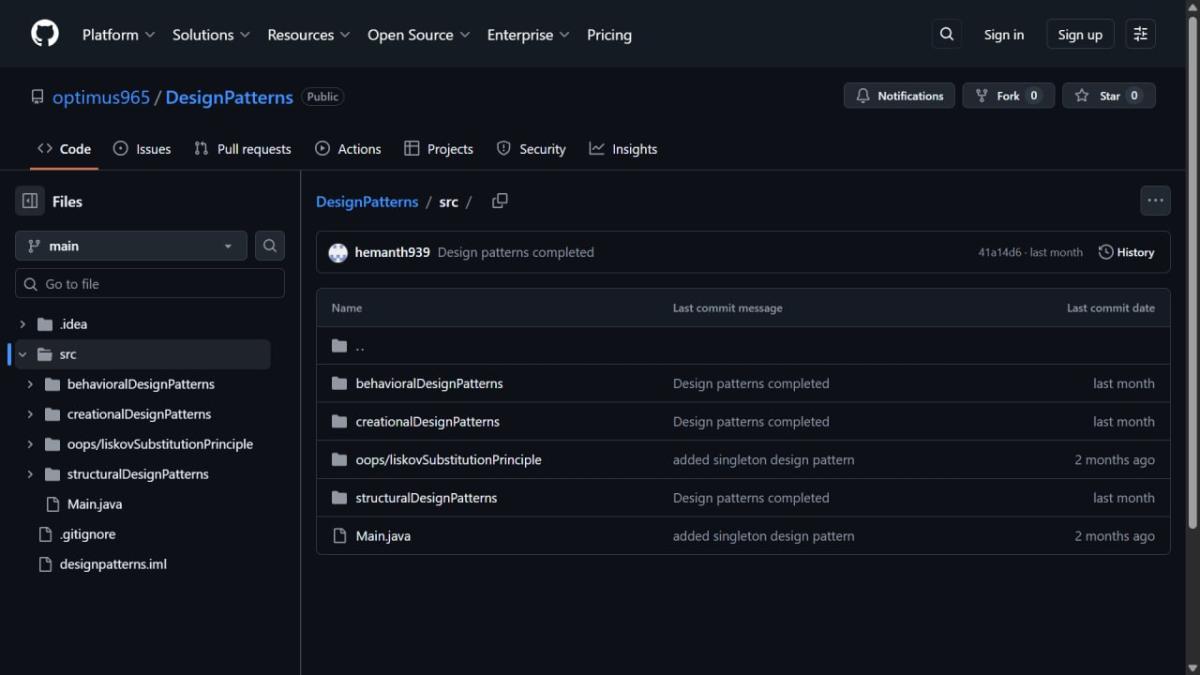Image resolution: width=1200 pixels, height=675 pixels.
Task: Open the search magnifier in header
Action: pyautogui.click(x=946, y=34)
